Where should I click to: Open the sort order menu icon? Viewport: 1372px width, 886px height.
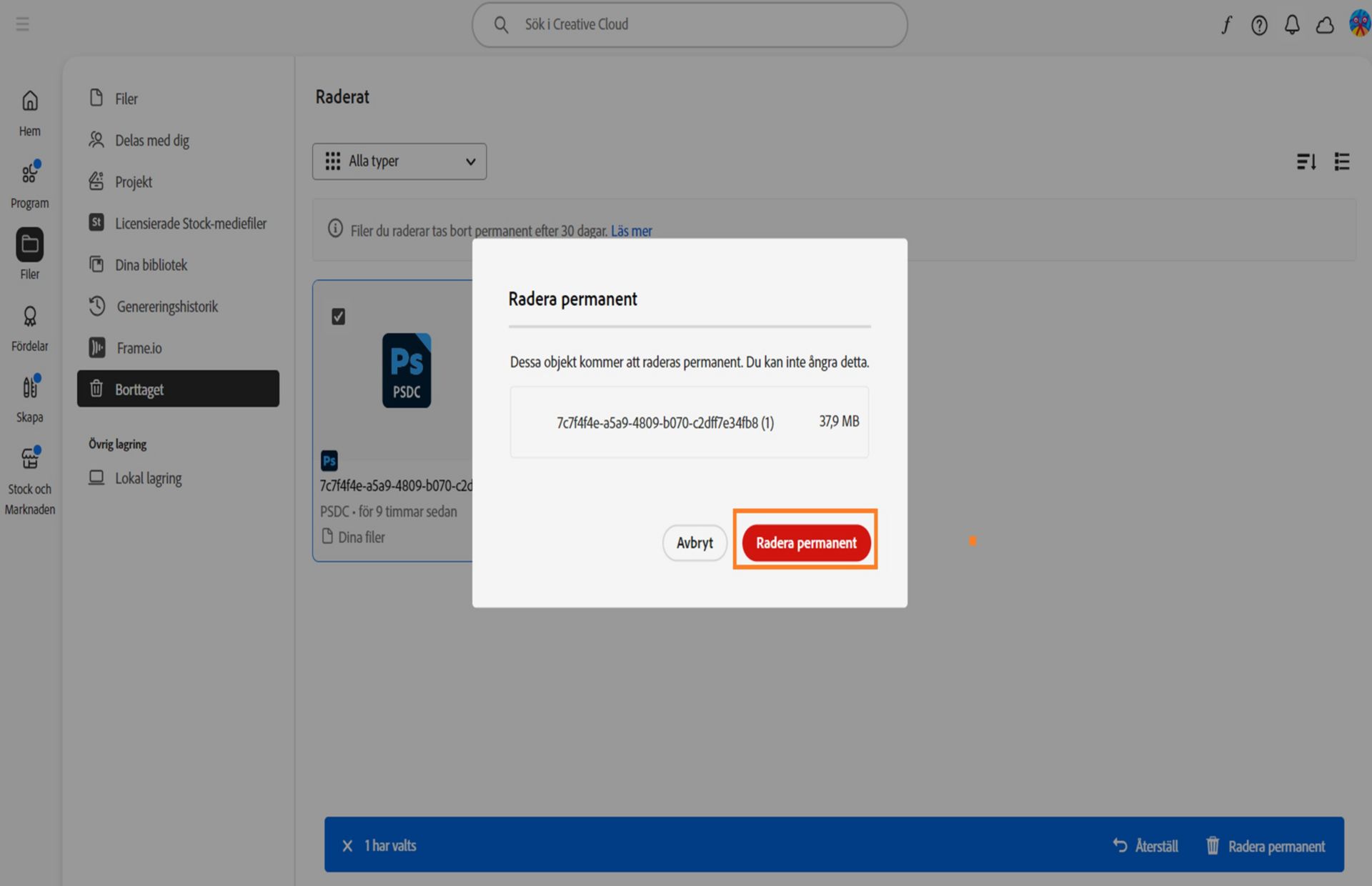pyautogui.click(x=1306, y=161)
